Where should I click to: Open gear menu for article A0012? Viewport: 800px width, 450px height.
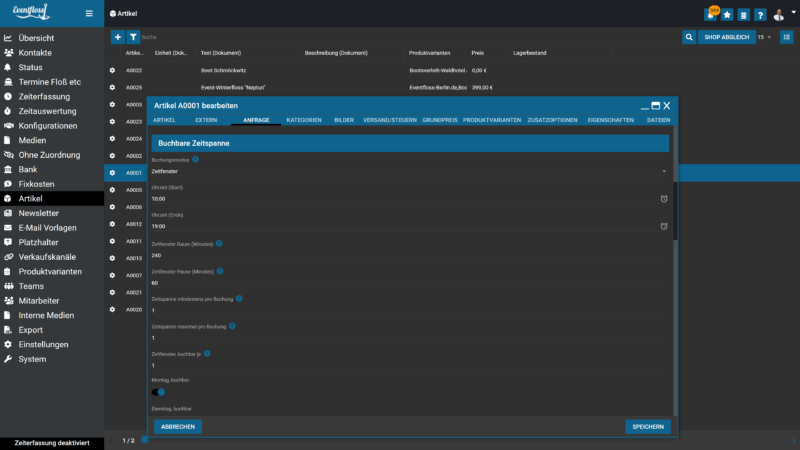(x=112, y=224)
